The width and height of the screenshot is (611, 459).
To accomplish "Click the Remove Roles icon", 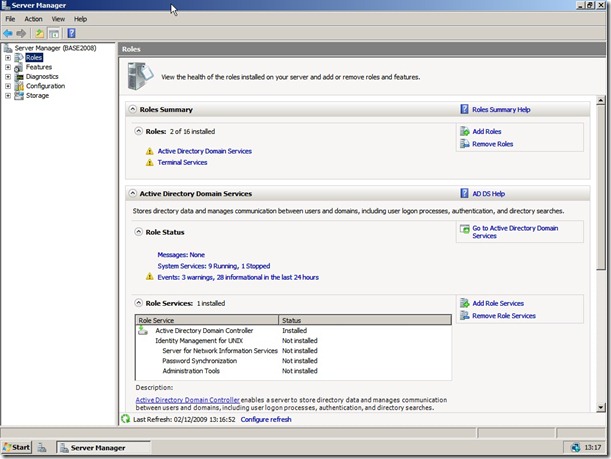I will (464, 144).
